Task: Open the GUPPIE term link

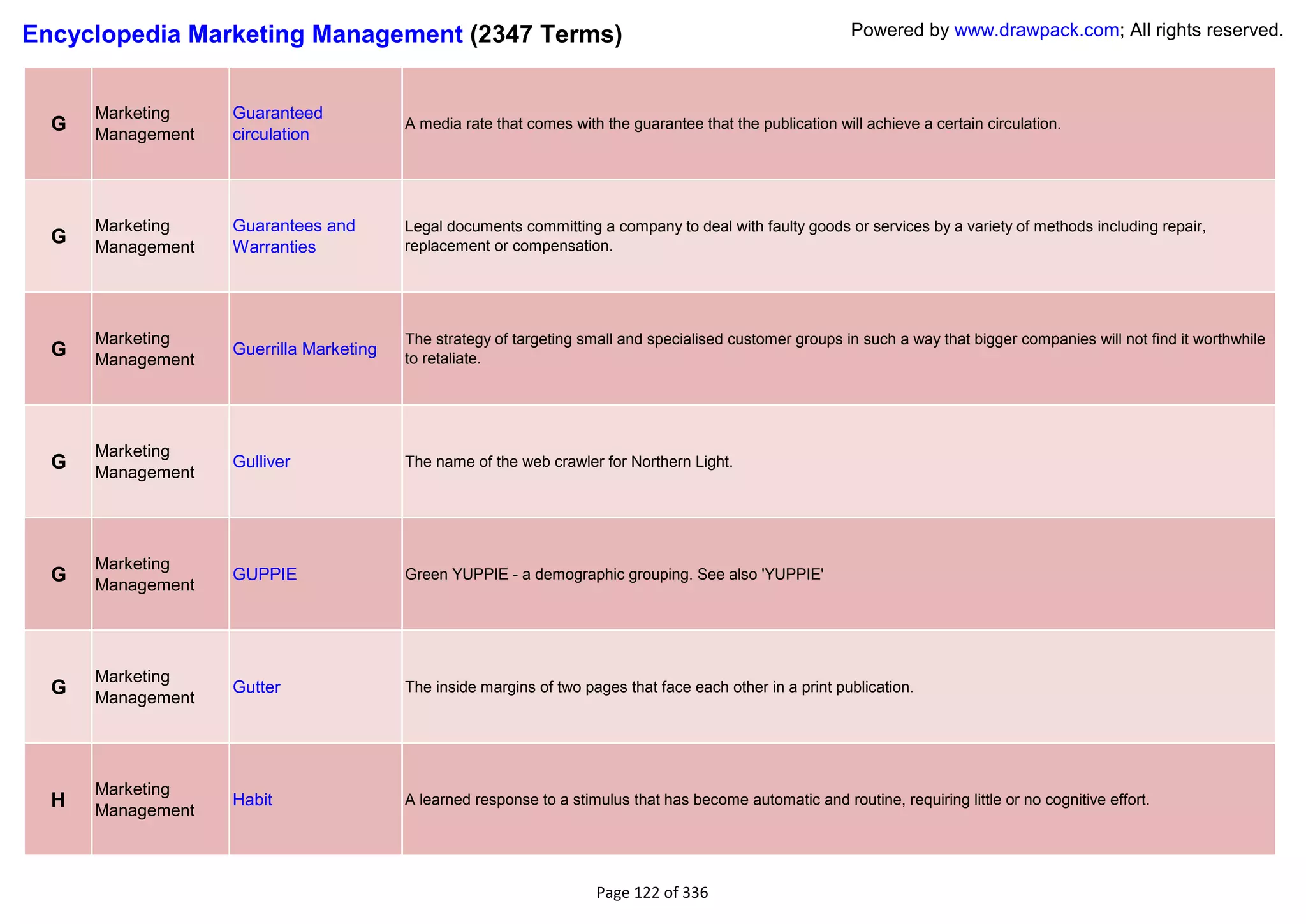Action: tap(265, 574)
